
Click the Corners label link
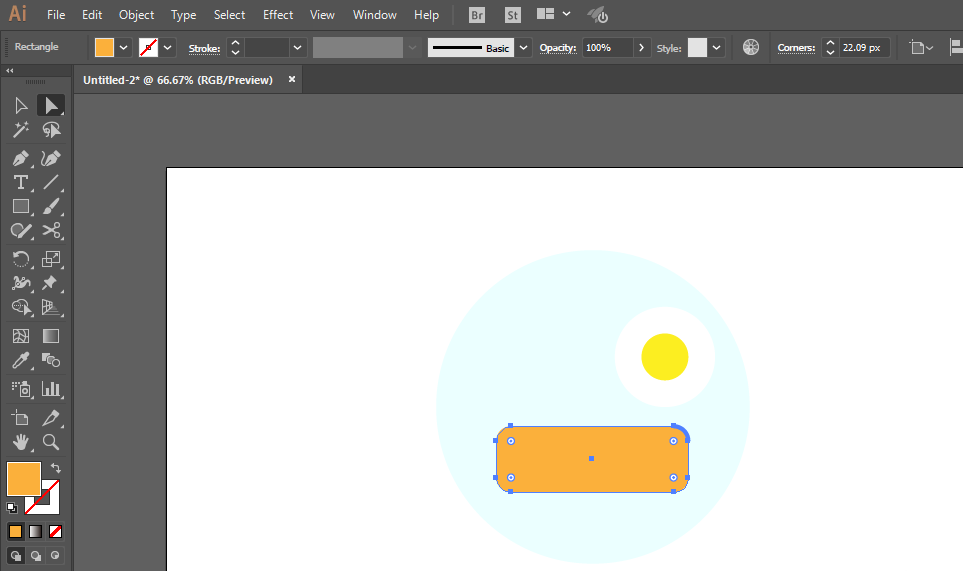796,47
